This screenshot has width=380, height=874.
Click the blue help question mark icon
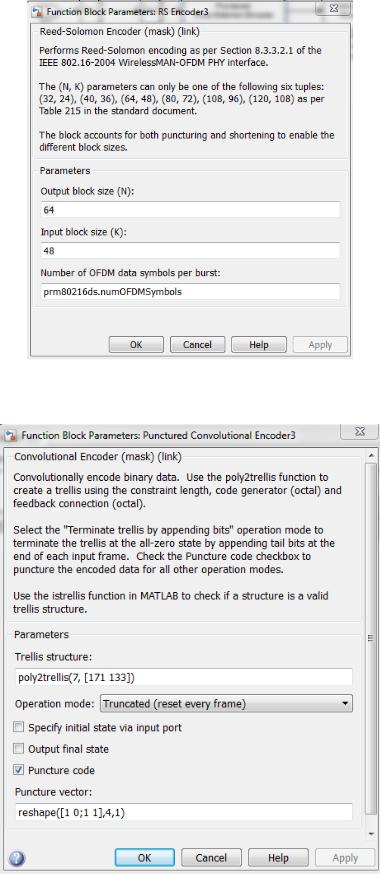click(17, 857)
